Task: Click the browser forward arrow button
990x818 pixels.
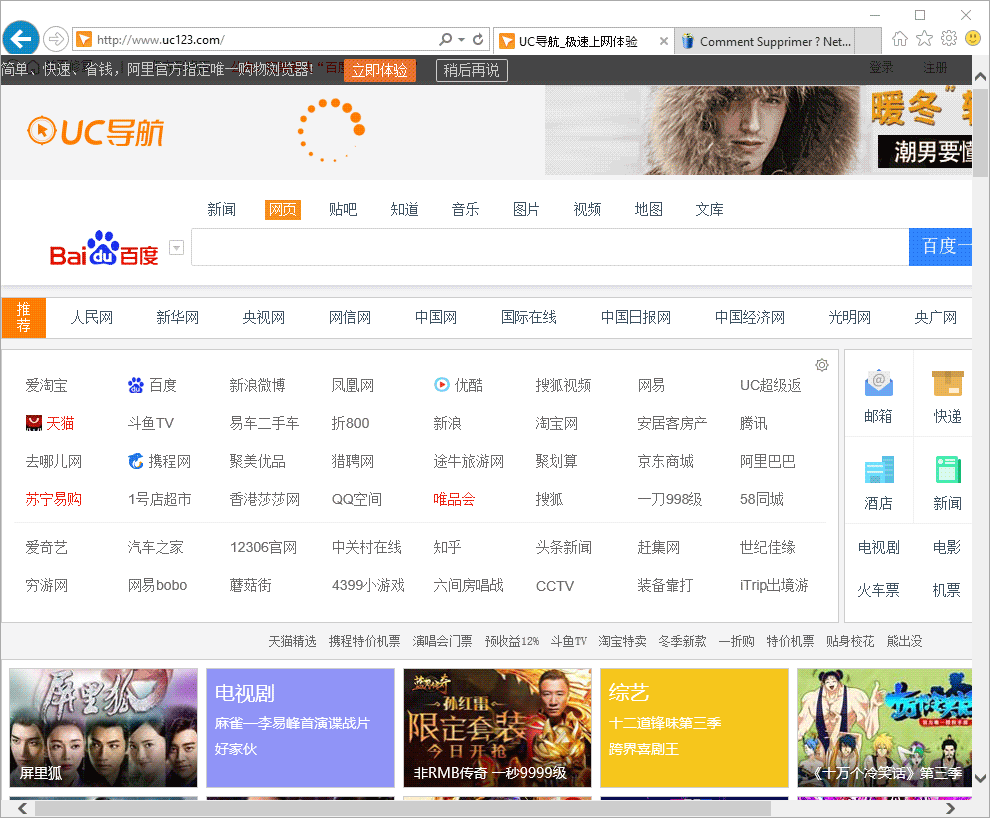Action: (x=56, y=39)
